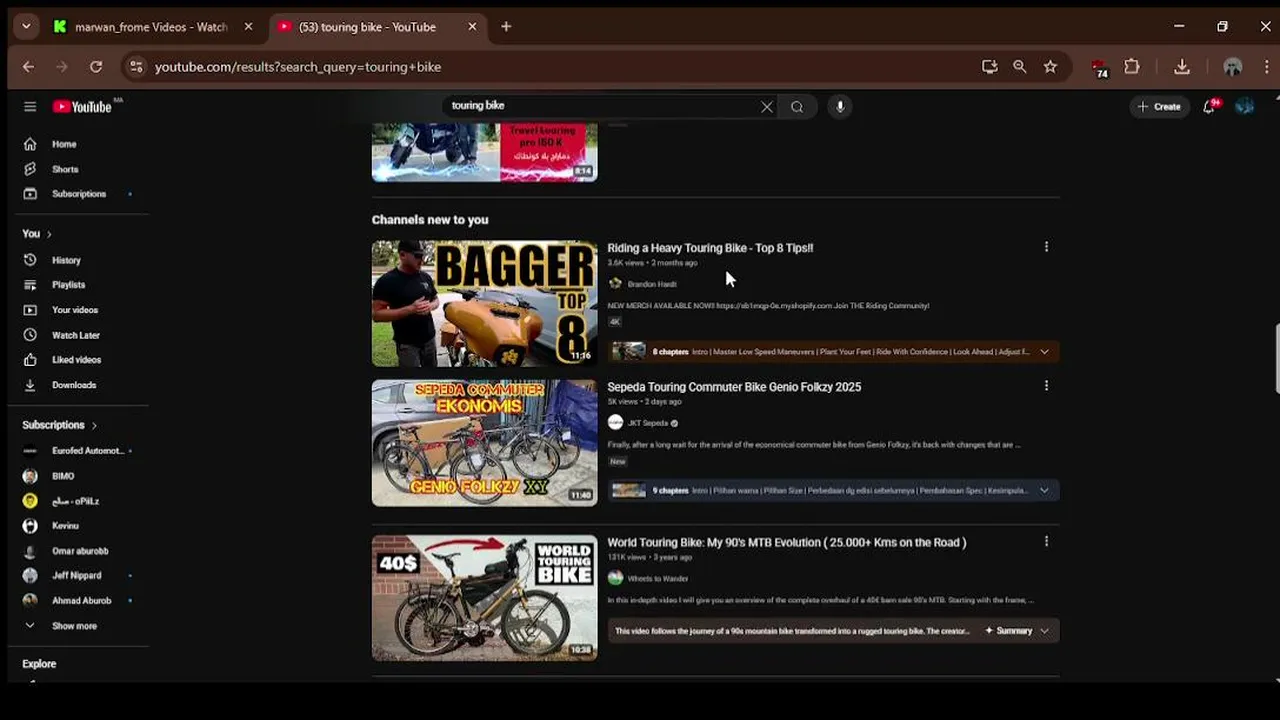
Task: Open Liked videos in sidebar
Action: (x=78, y=360)
